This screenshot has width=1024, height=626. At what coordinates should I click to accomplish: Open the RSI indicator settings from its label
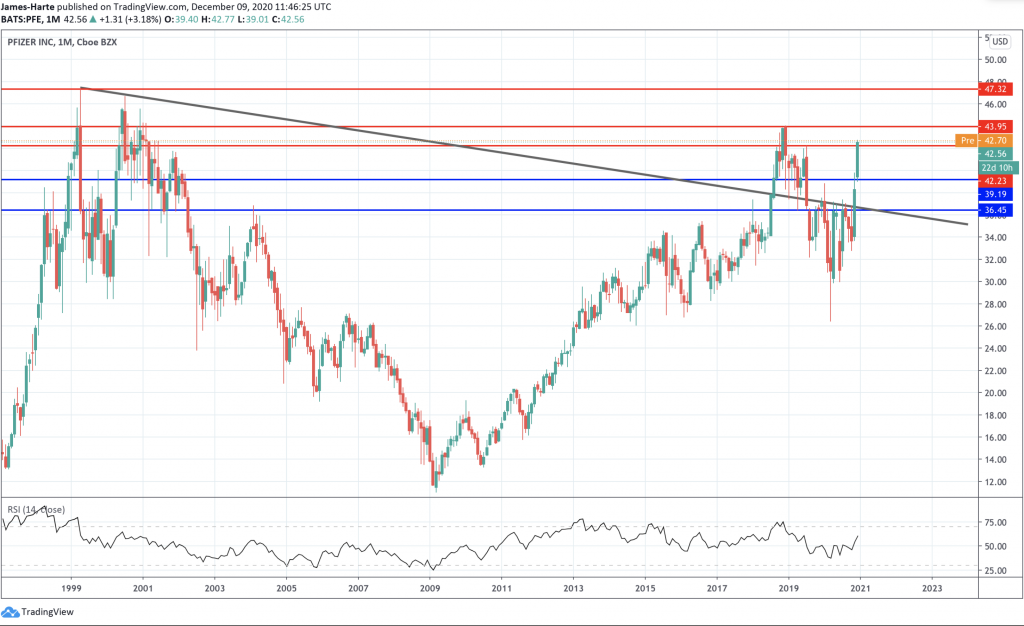36,510
